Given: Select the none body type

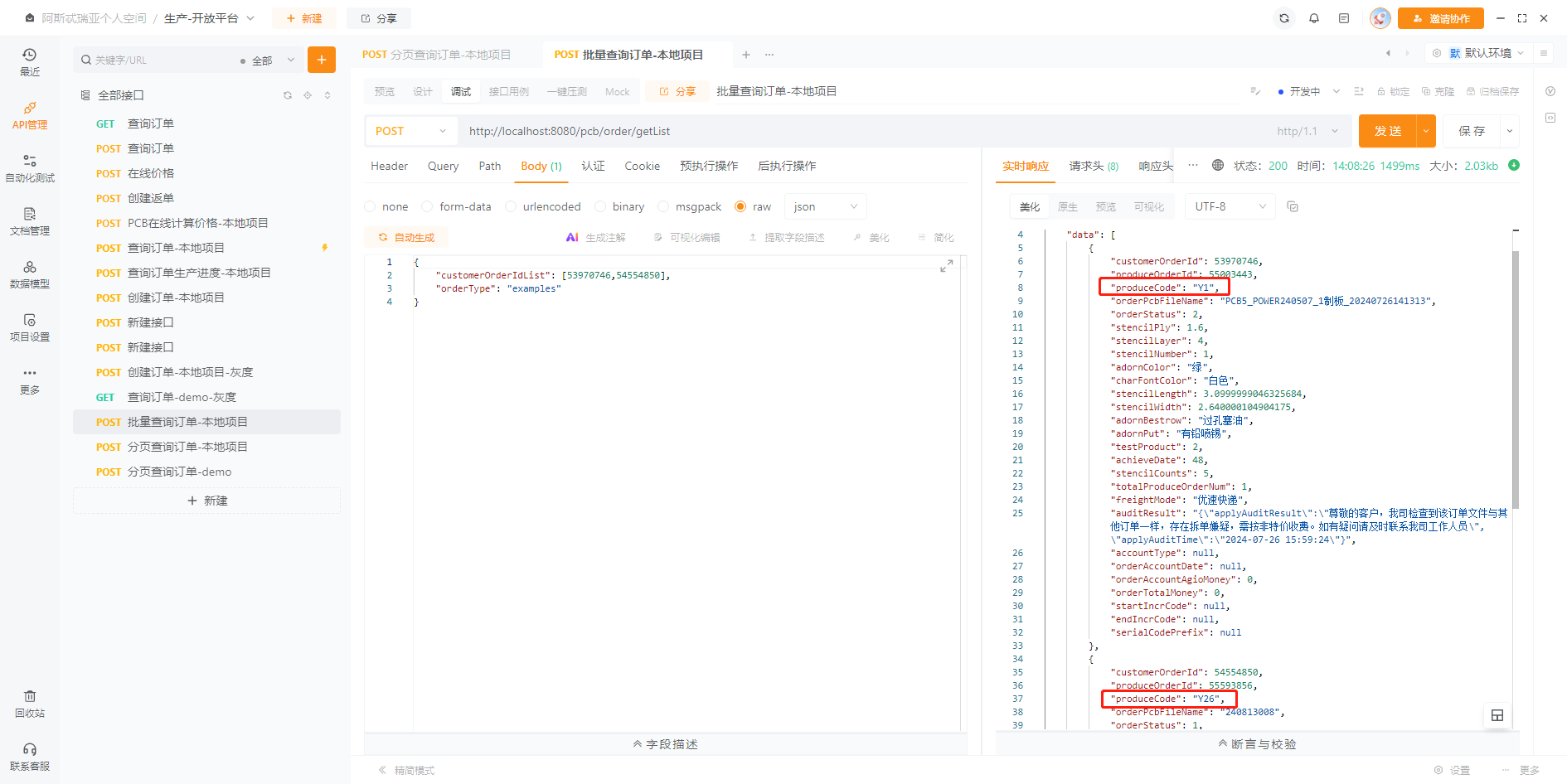Looking at the screenshot, I should tap(371, 206).
